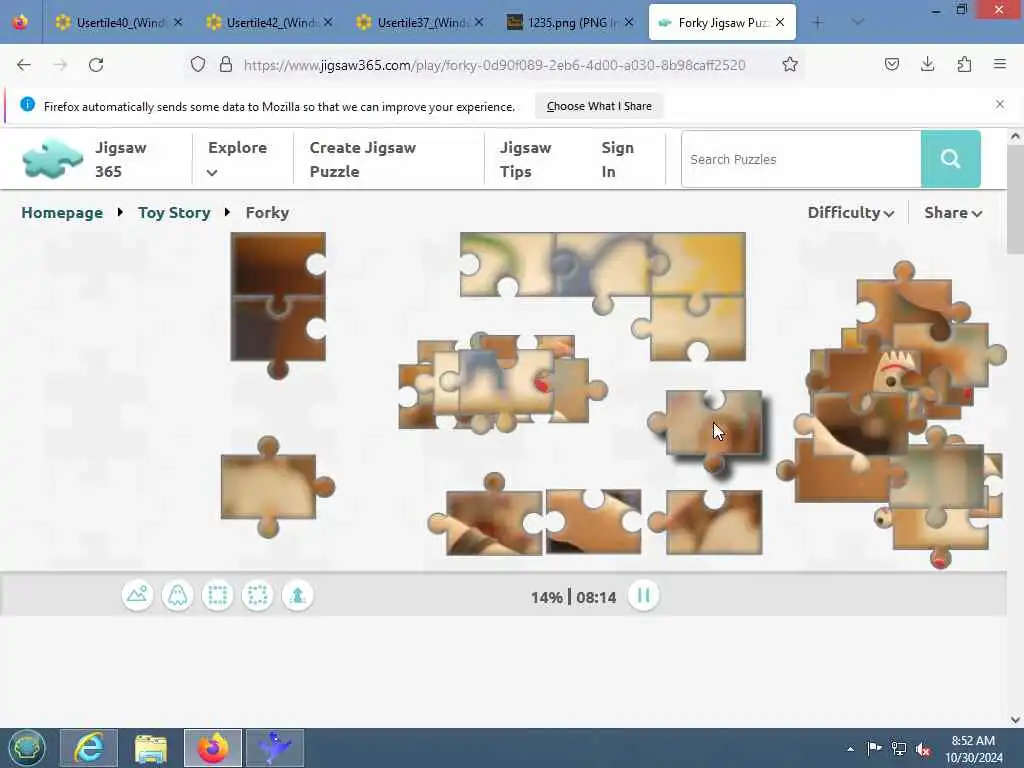Dismiss the Firefox data notification bar
The height and width of the screenshot is (768, 1024).
click(999, 104)
